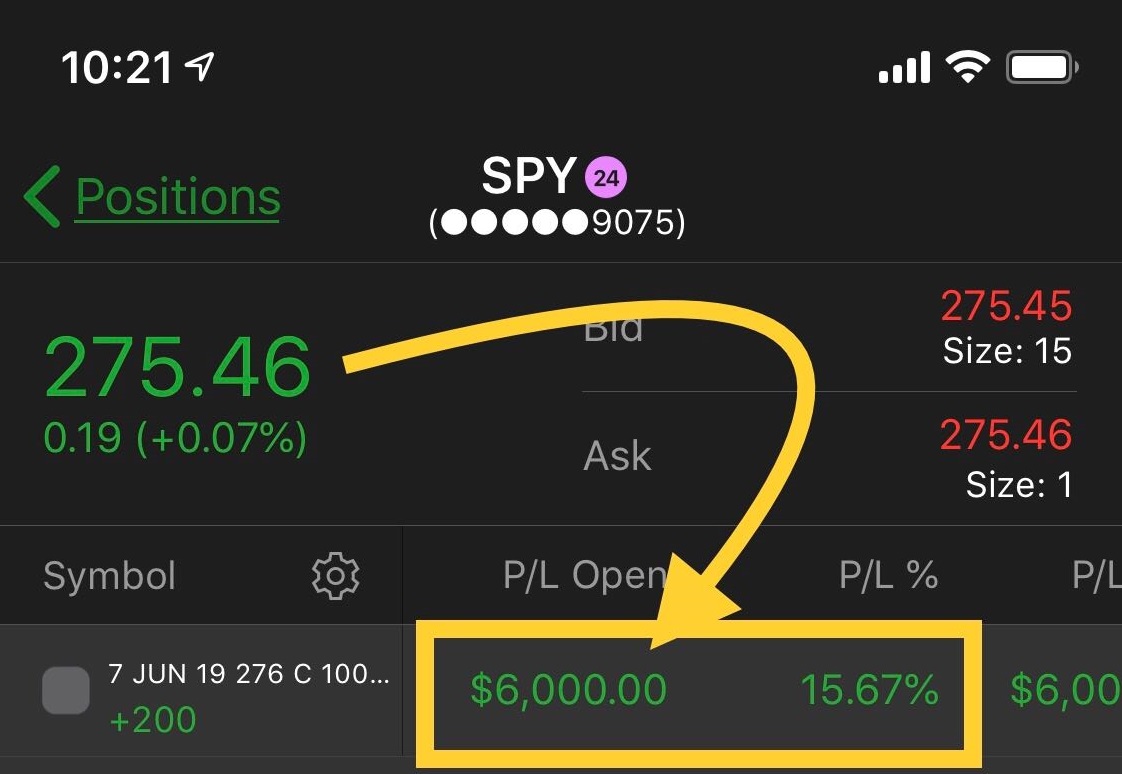Tap the location arrow in status bar
Viewport: 1122px width, 774px height.
coord(199,67)
